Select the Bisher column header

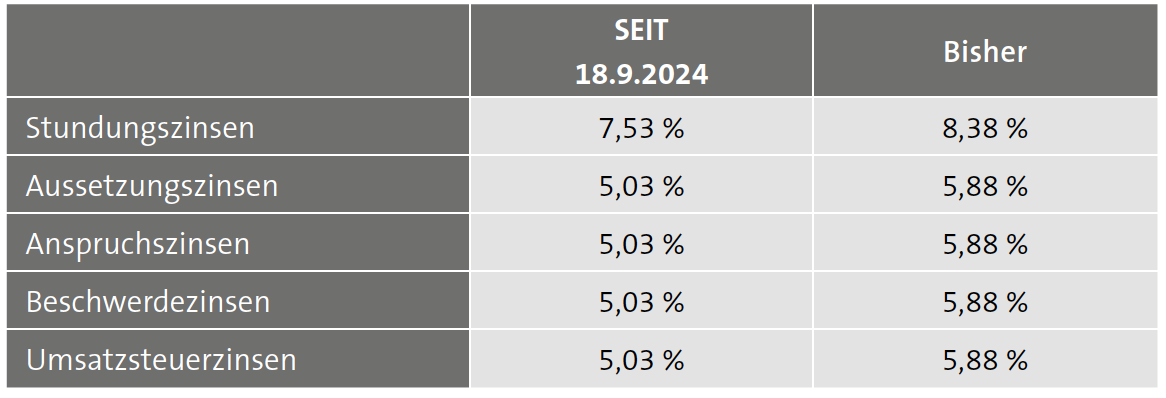(985, 51)
